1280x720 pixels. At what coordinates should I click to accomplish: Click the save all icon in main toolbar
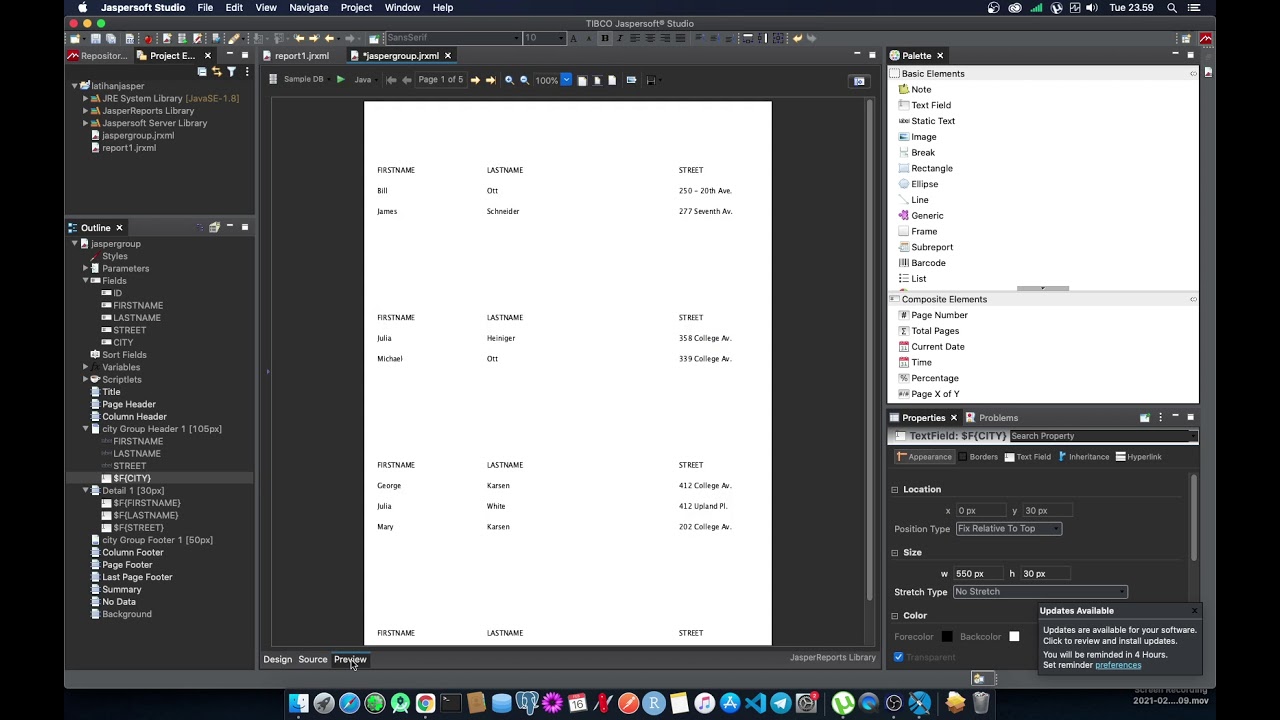point(111,38)
